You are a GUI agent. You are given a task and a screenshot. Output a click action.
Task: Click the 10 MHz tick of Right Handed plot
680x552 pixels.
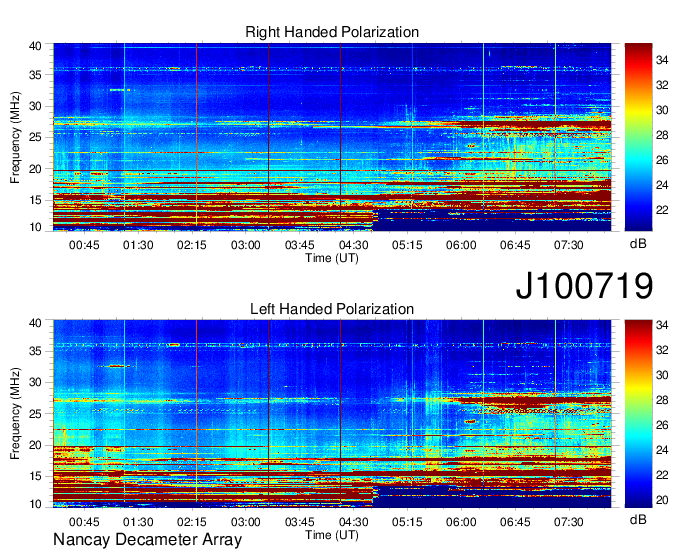pyautogui.click(x=35, y=227)
